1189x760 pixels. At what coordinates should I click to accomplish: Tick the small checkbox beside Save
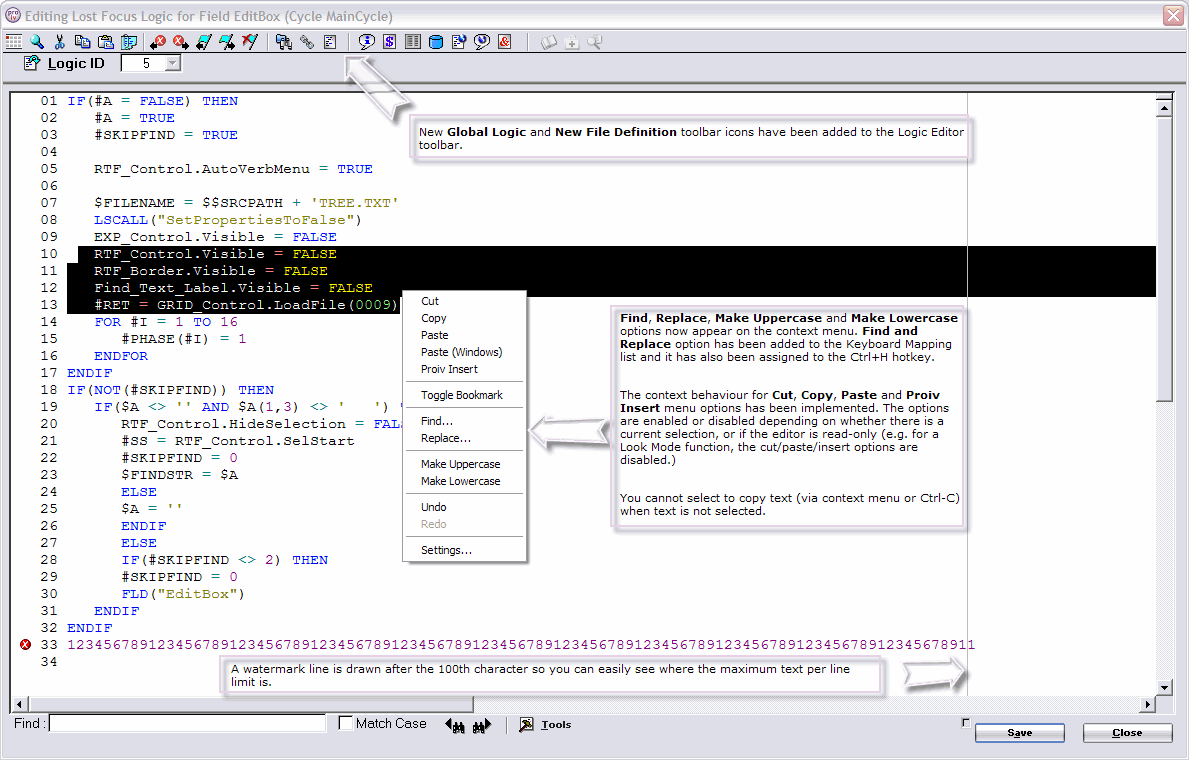pyautogui.click(x=965, y=723)
